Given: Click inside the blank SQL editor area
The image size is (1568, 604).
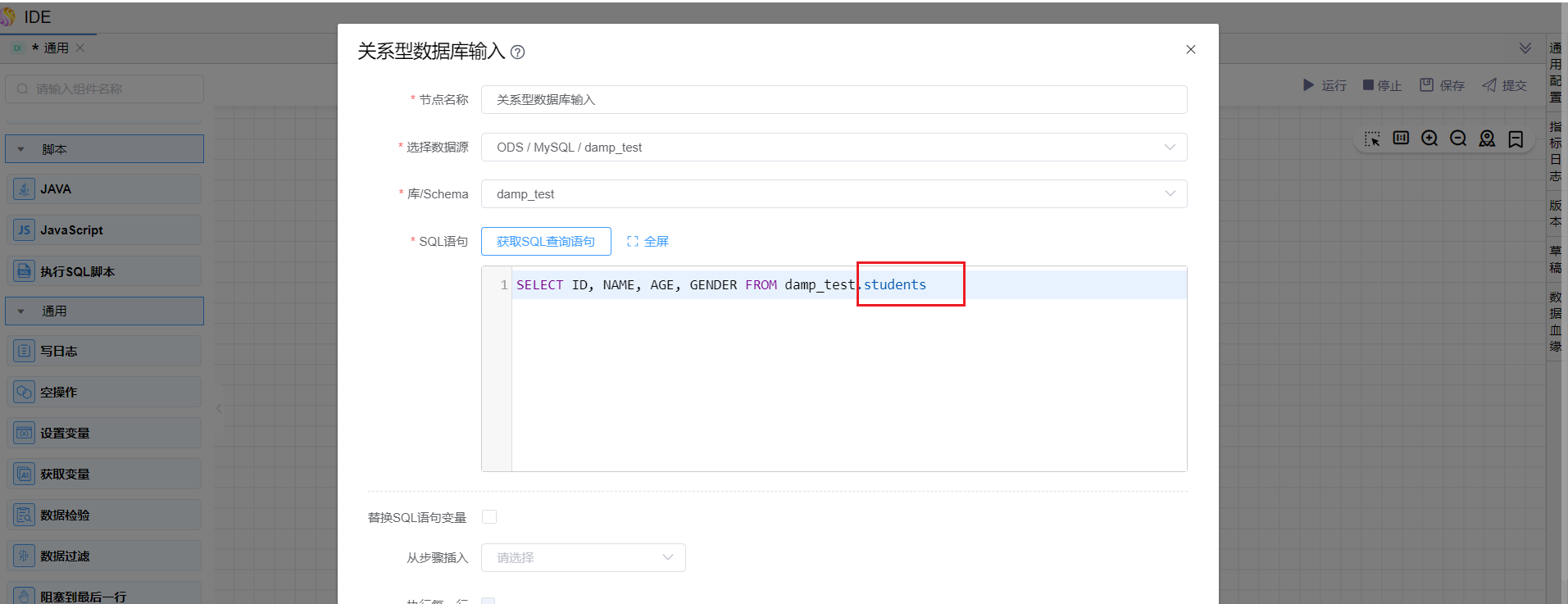Looking at the screenshot, I should [x=849, y=384].
